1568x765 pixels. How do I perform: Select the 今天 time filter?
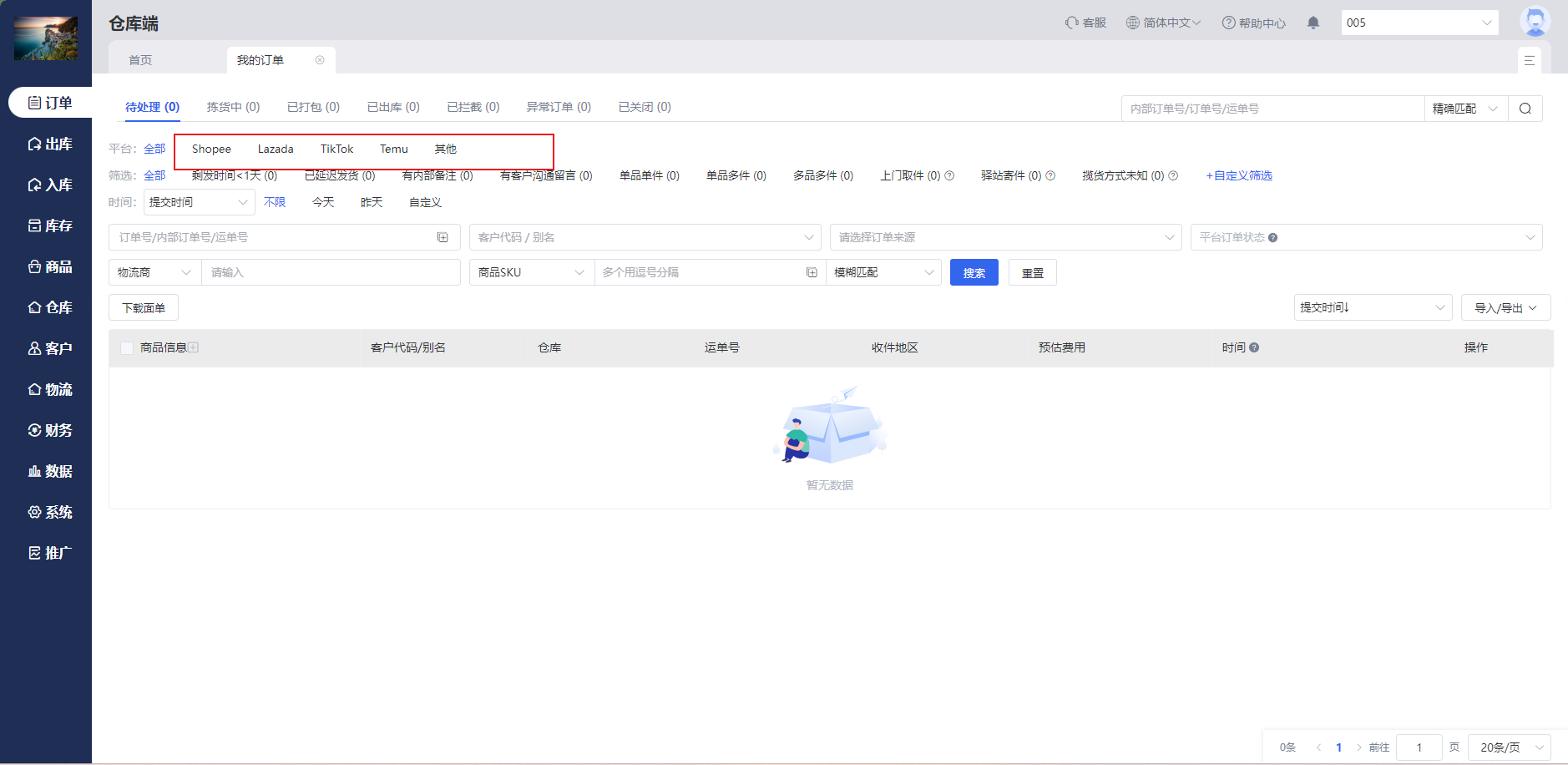(323, 202)
